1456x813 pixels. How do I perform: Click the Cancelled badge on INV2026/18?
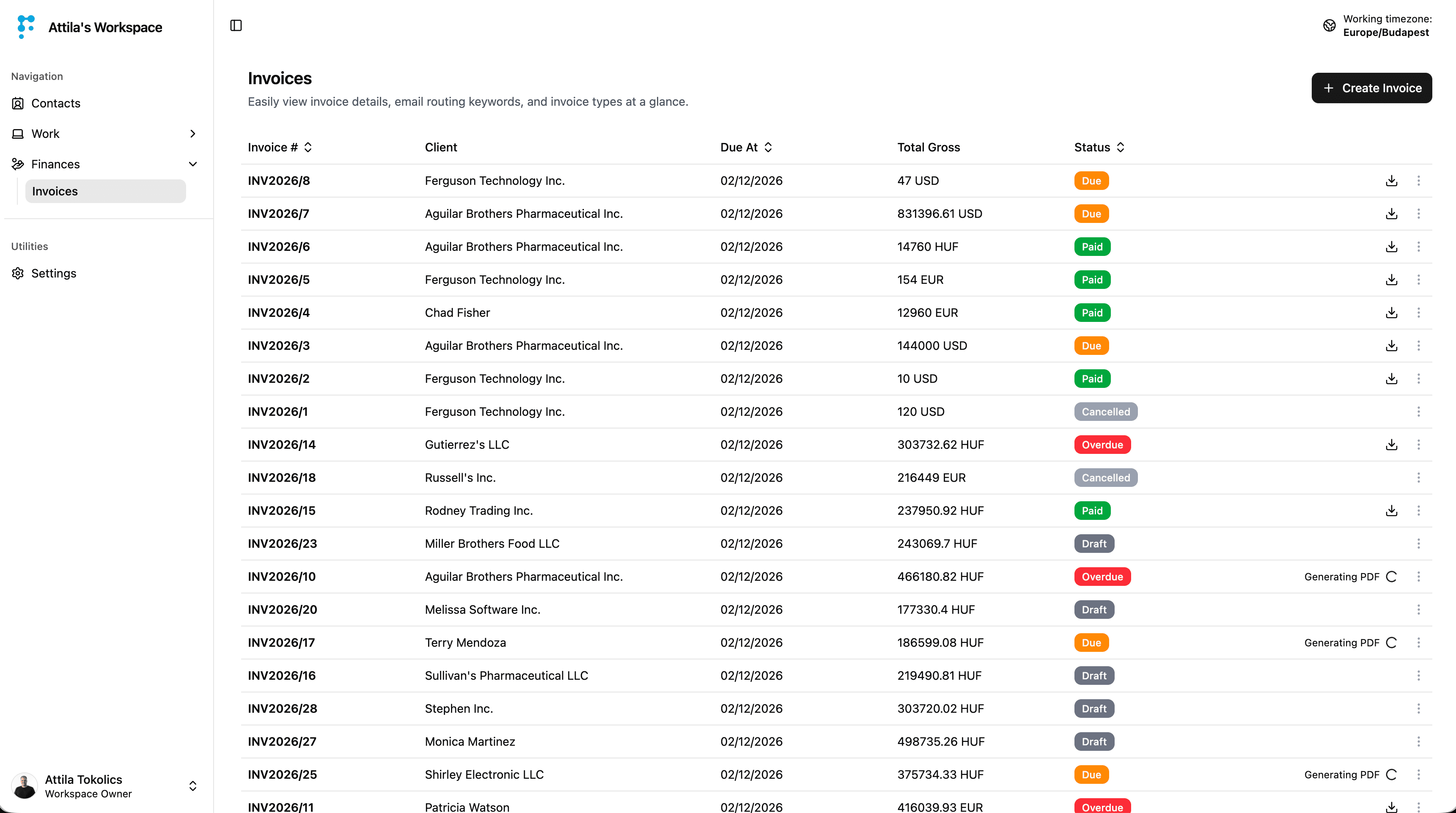pos(1105,477)
